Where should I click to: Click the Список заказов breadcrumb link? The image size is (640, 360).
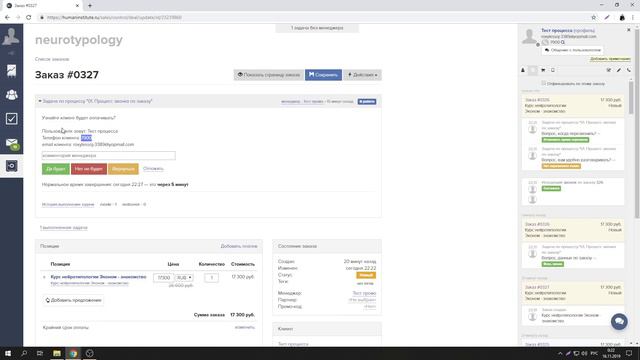coord(52,59)
